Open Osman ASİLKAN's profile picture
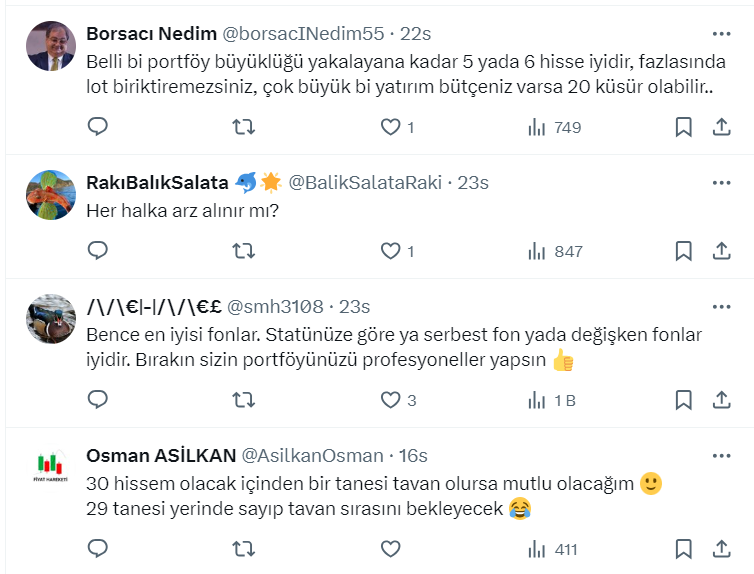The height and width of the screenshot is (574, 754). pyautogui.click(x=51, y=468)
